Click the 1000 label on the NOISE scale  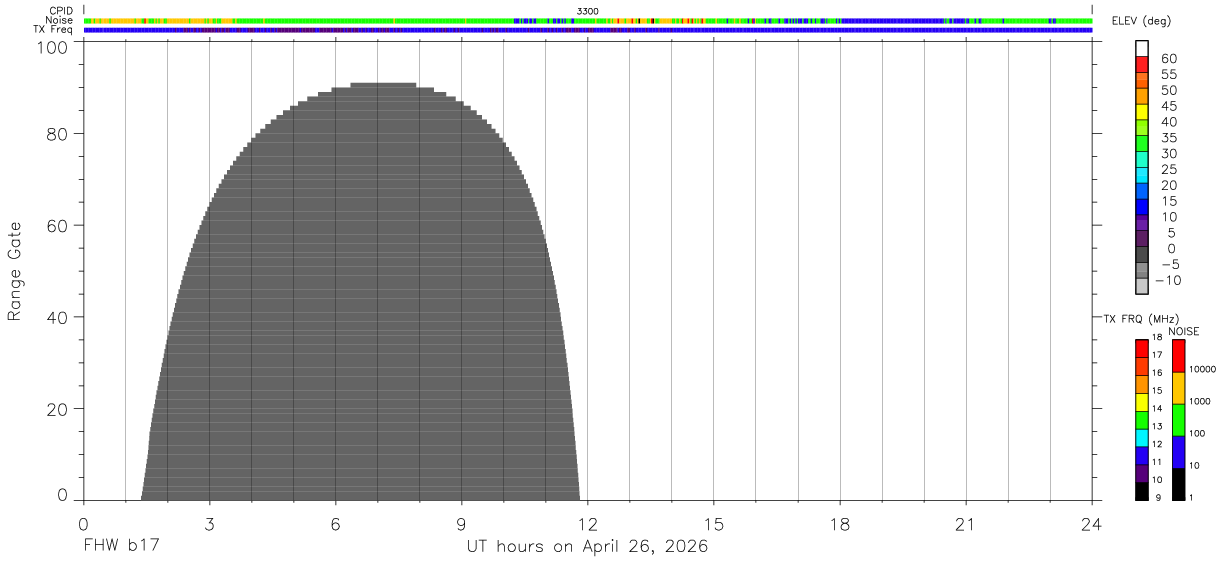coord(1200,401)
